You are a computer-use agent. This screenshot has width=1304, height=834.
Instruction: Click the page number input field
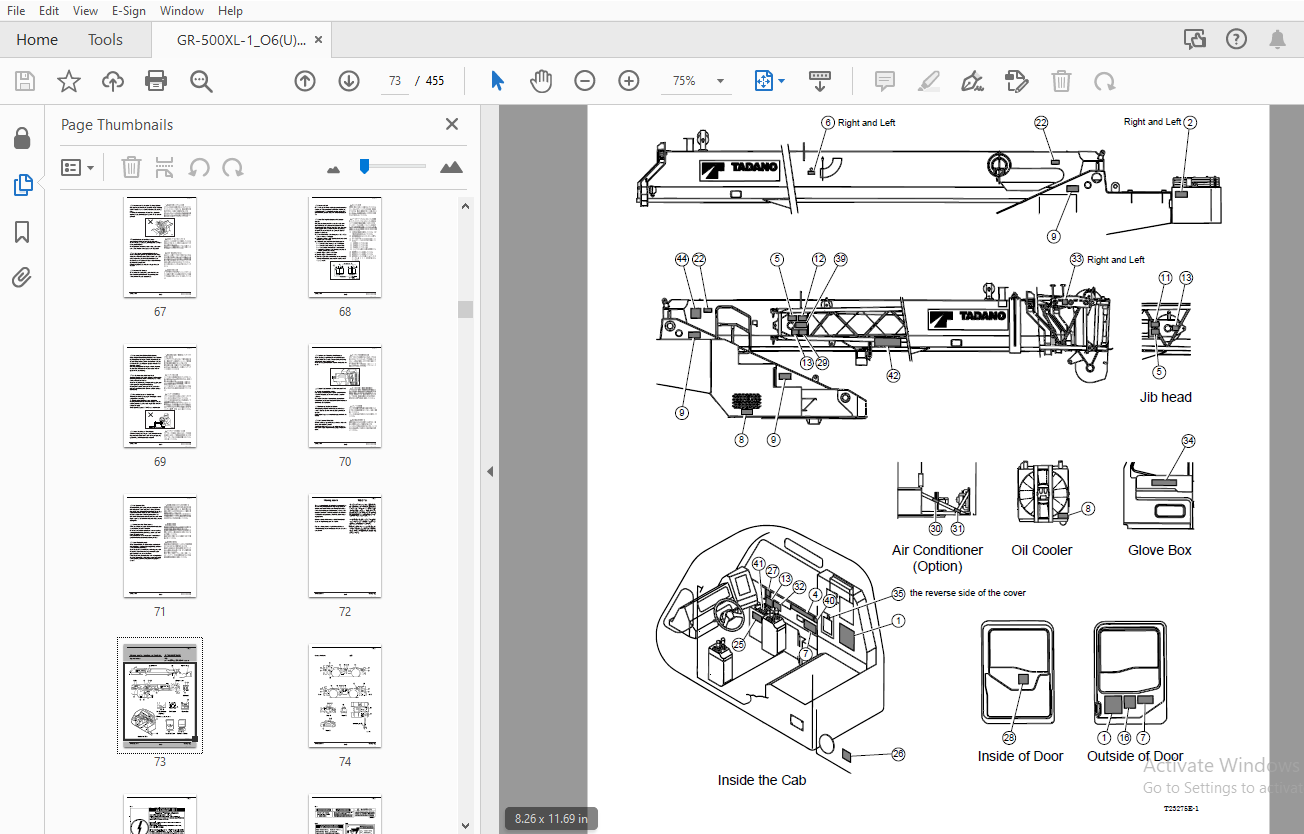pyautogui.click(x=396, y=81)
